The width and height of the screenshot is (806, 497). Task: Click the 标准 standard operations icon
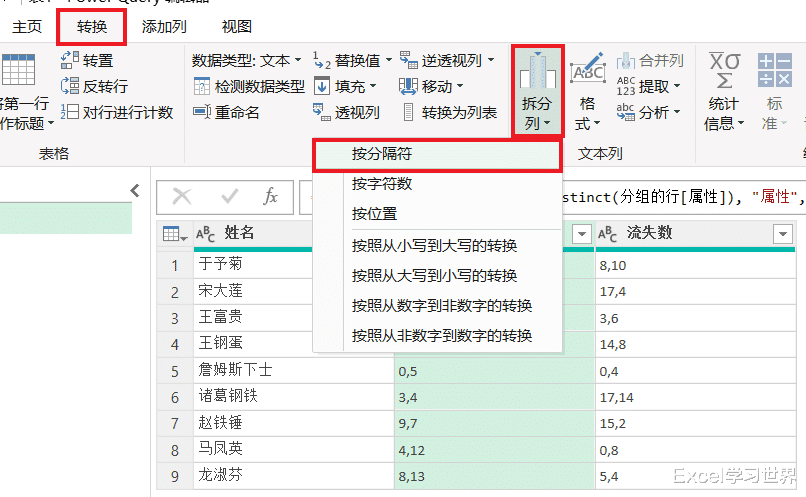[775, 69]
